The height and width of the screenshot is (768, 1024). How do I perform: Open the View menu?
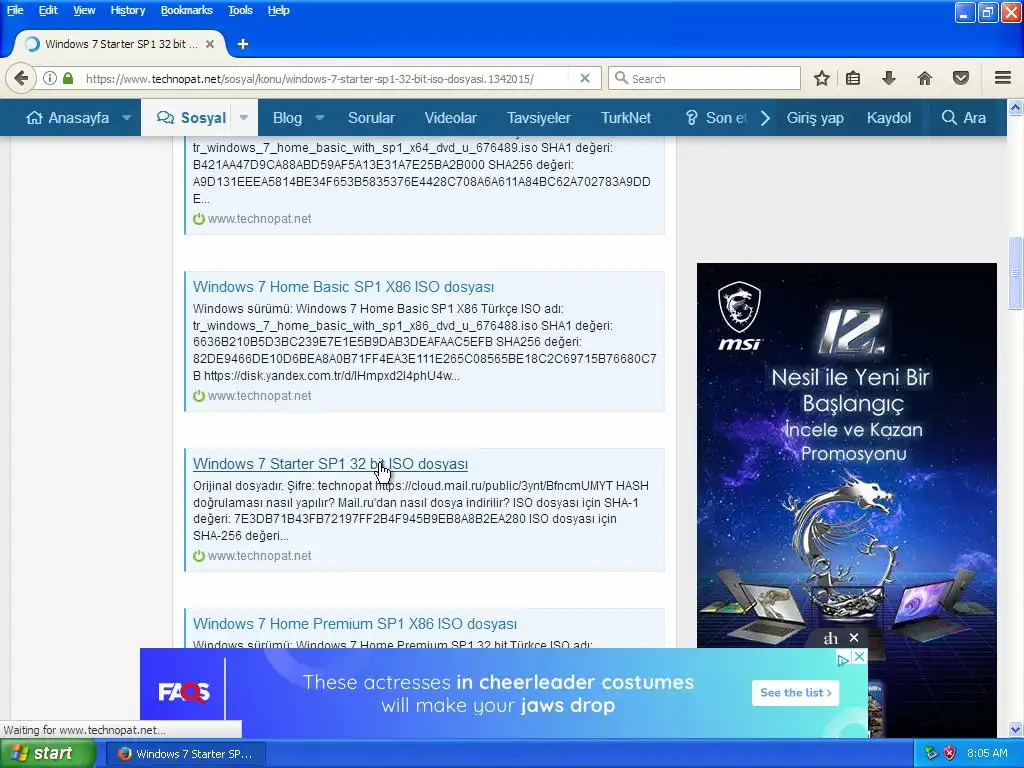[84, 10]
